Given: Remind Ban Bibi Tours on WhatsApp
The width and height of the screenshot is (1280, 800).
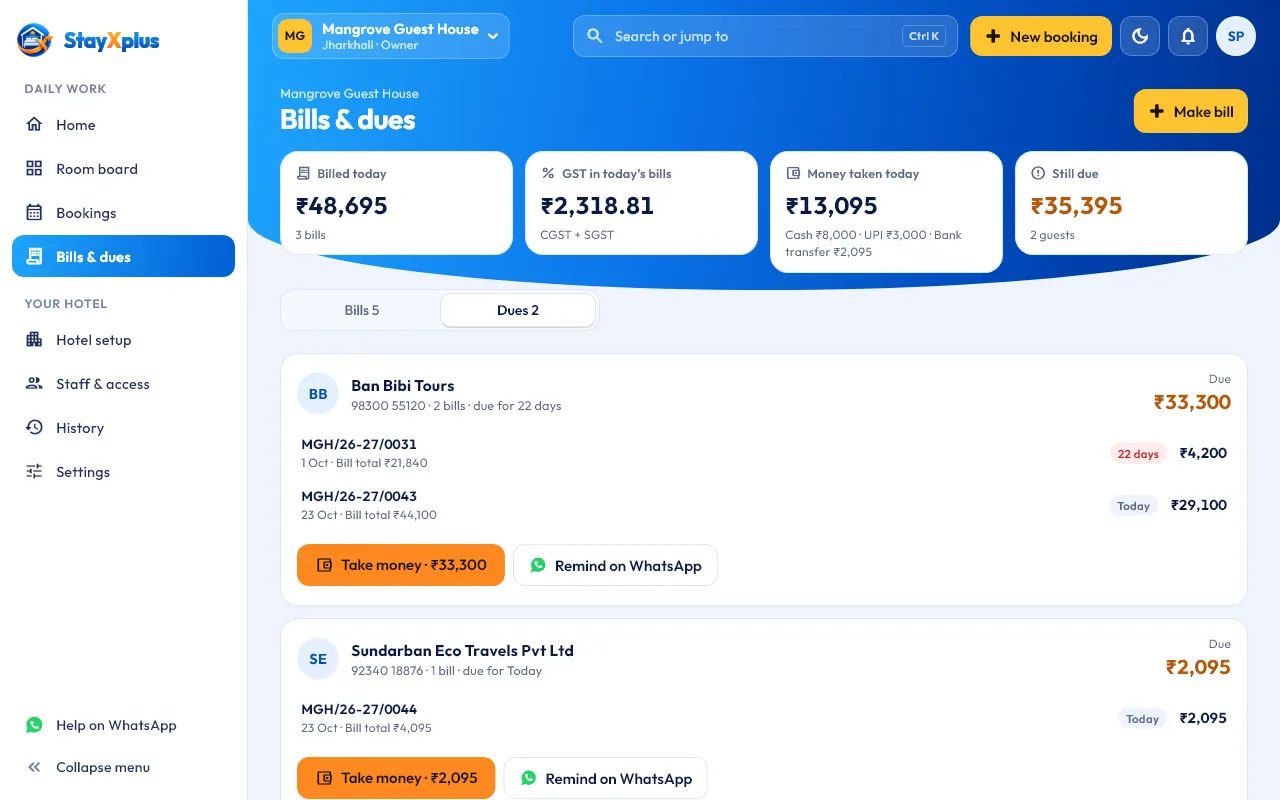Looking at the screenshot, I should (615, 565).
